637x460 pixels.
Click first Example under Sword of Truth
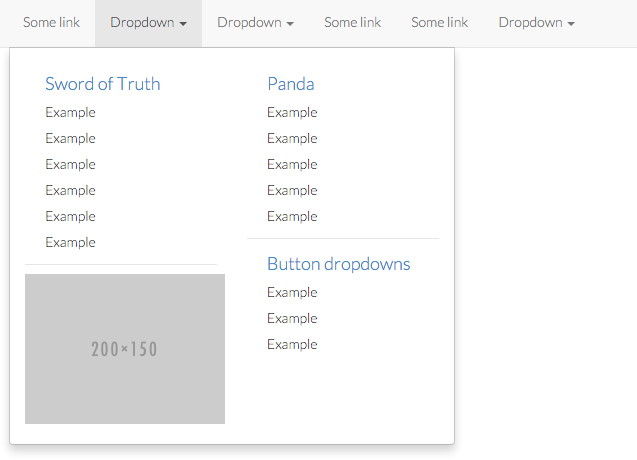70,112
